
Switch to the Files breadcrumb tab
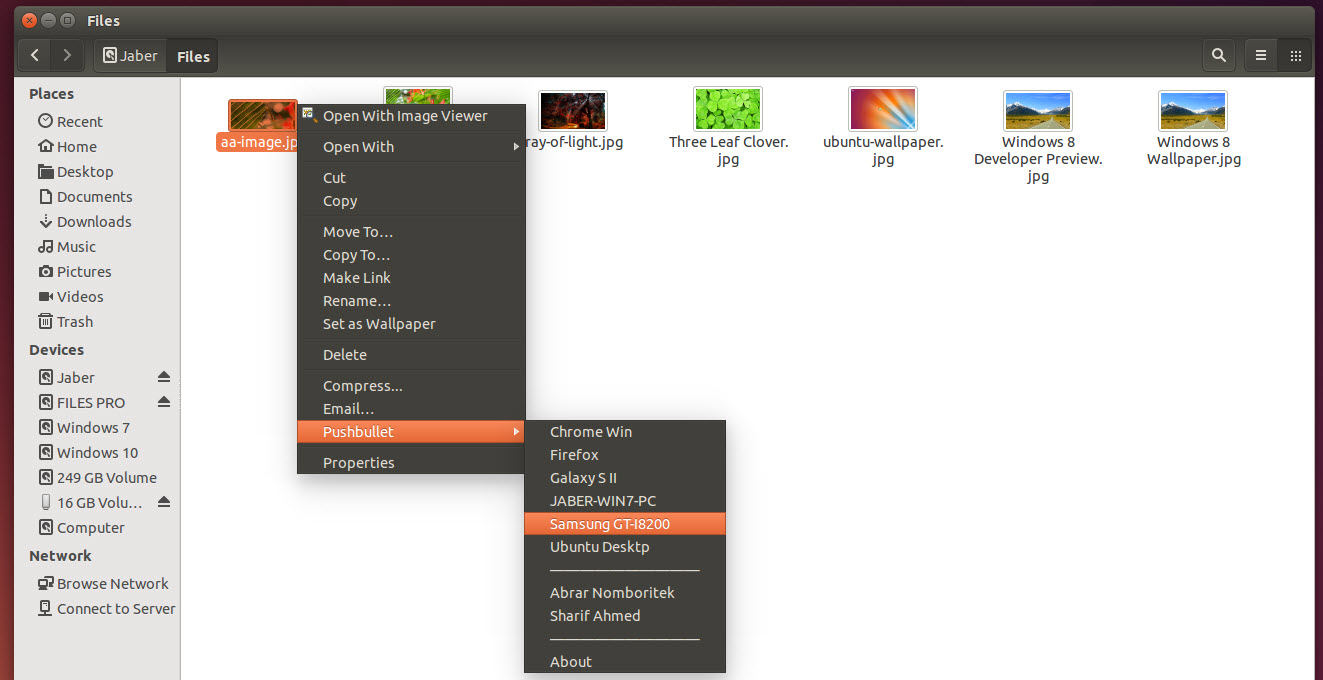(191, 56)
